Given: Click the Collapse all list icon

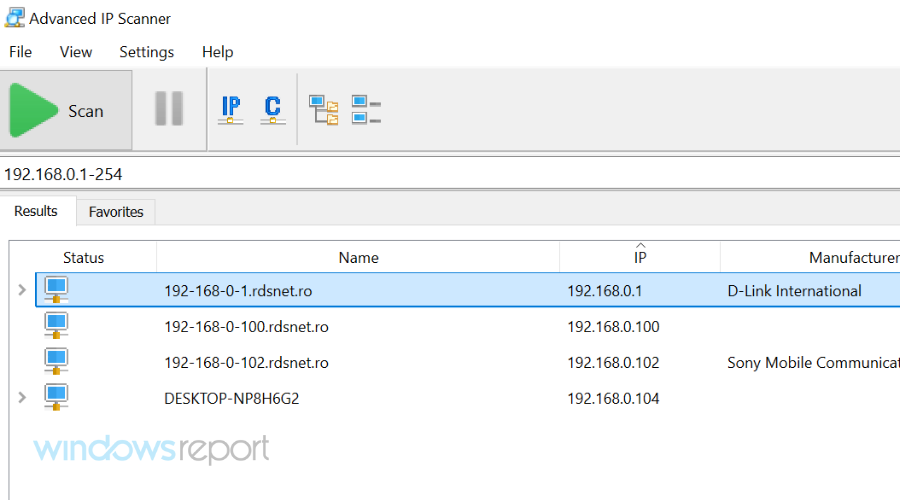Looking at the screenshot, I should coord(366,110).
